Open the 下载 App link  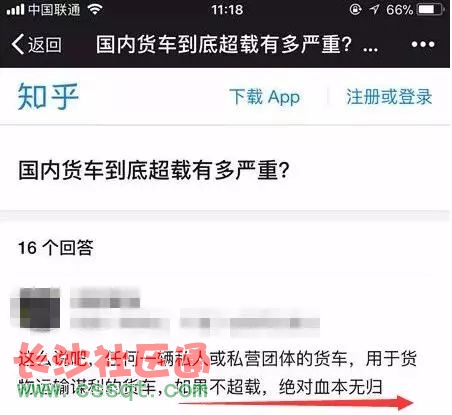(265, 97)
